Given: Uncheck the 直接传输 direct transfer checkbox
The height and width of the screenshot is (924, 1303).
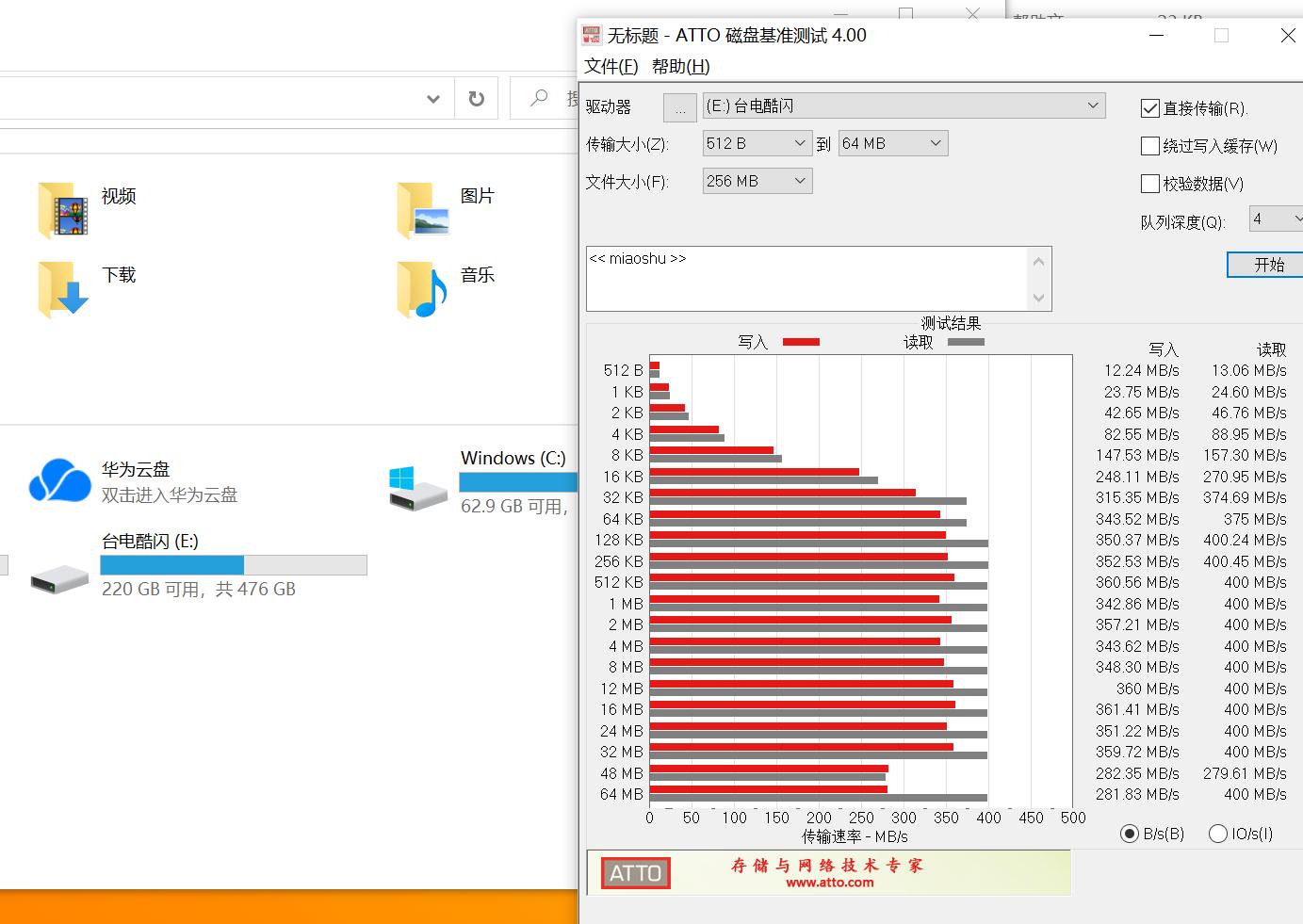Looking at the screenshot, I should [1149, 108].
